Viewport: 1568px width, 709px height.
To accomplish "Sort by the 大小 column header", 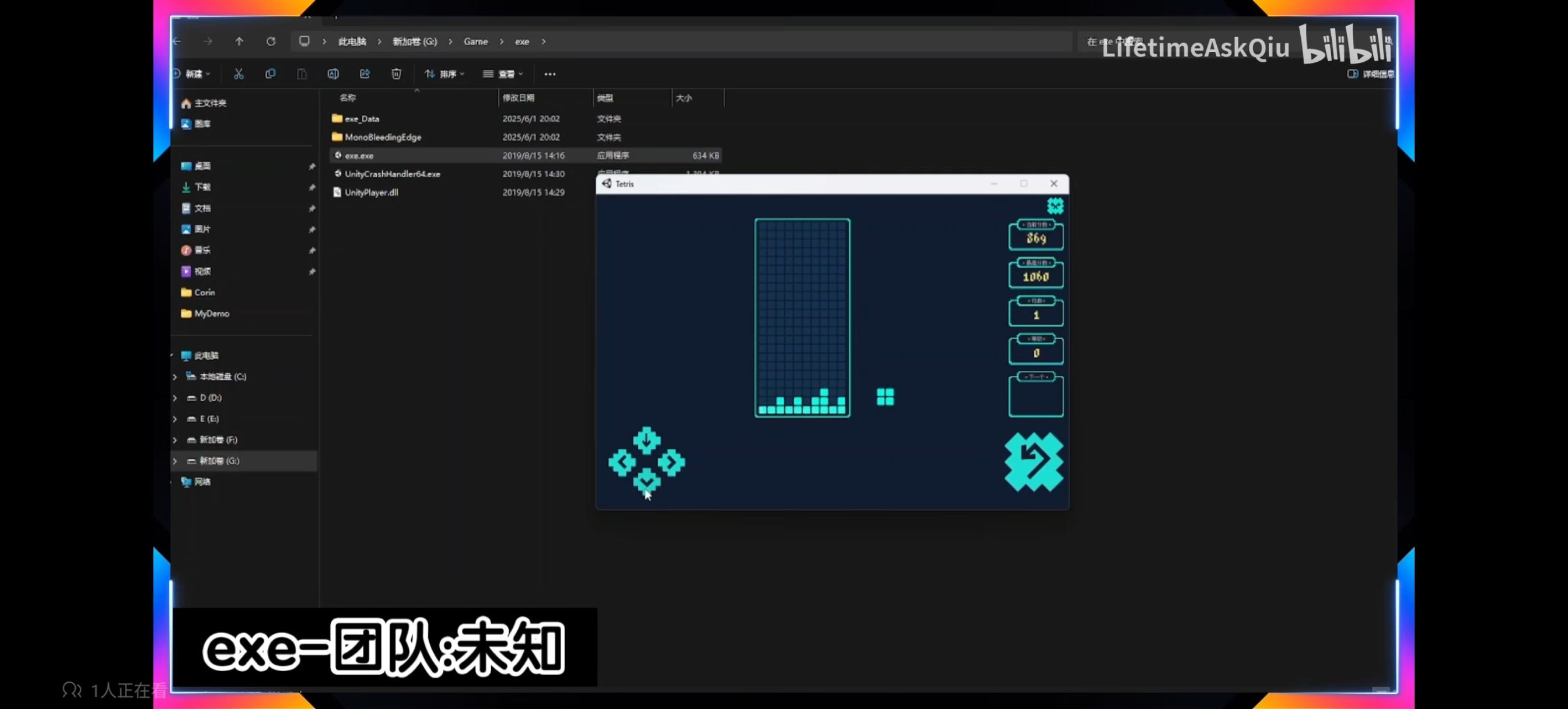I will [x=684, y=97].
